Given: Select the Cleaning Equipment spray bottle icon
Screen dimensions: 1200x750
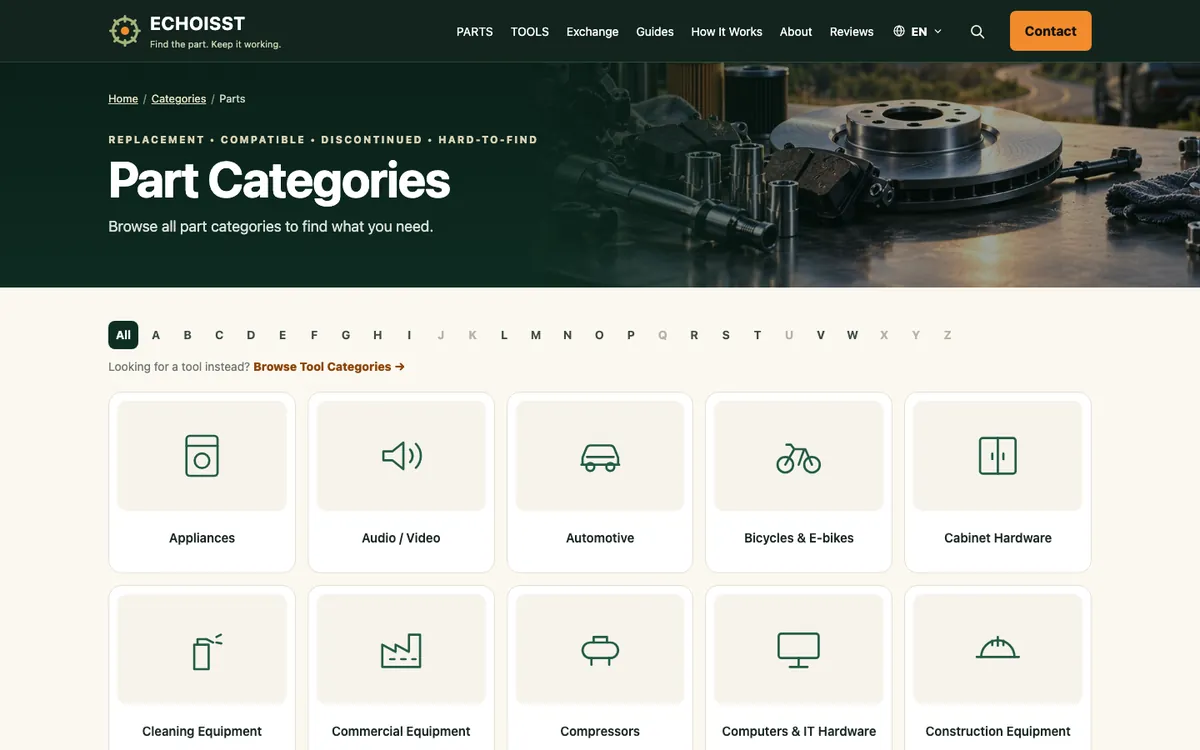Looking at the screenshot, I should 207,651.
